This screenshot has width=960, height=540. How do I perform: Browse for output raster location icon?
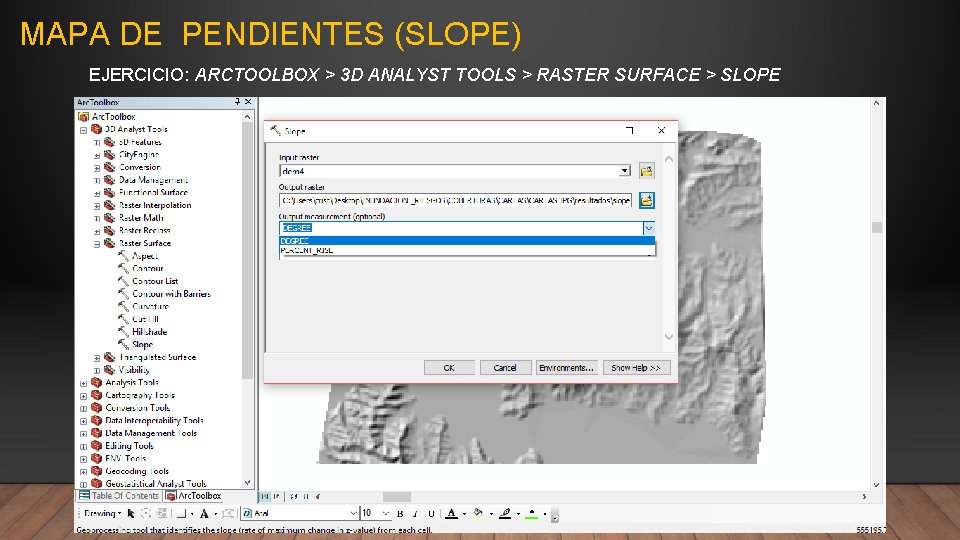tap(647, 200)
